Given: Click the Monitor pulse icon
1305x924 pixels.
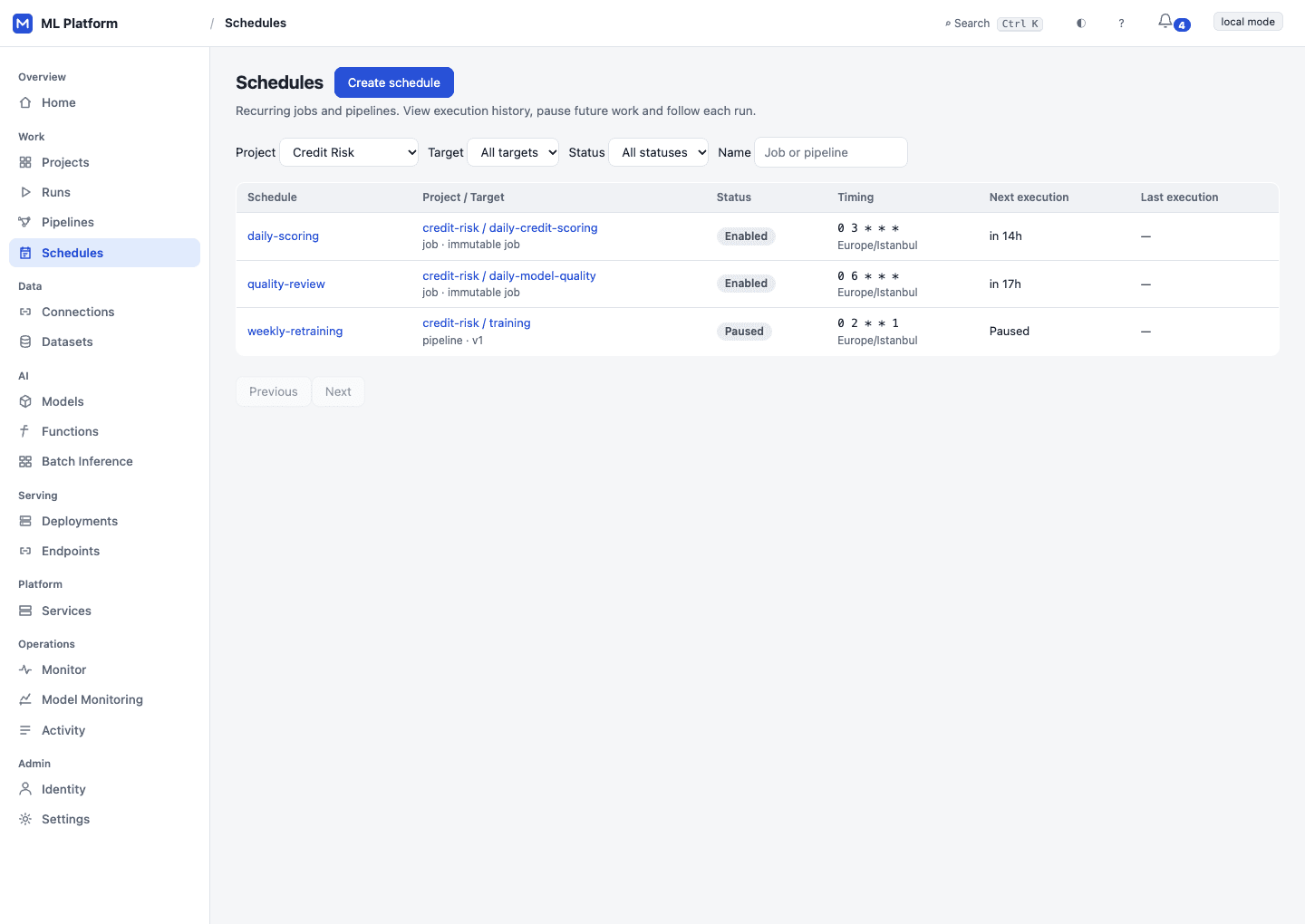Looking at the screenshot, I should [x=25, y=669].
